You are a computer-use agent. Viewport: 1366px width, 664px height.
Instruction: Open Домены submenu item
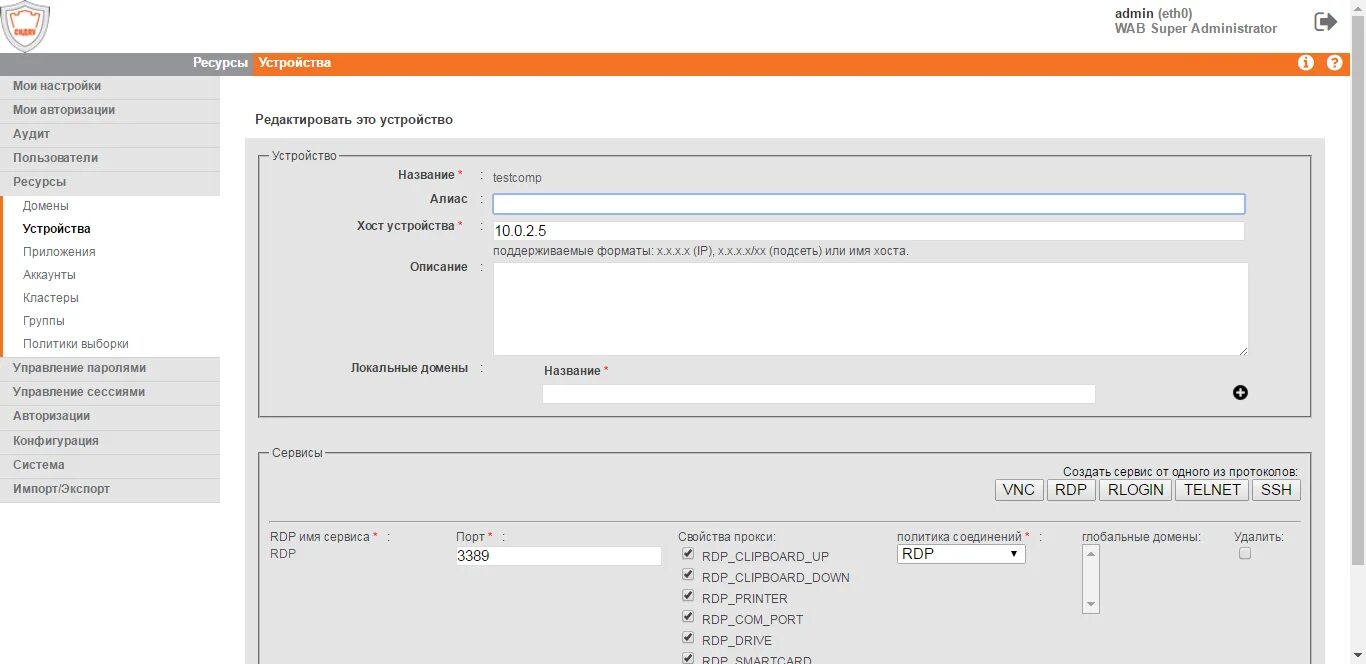45,206
